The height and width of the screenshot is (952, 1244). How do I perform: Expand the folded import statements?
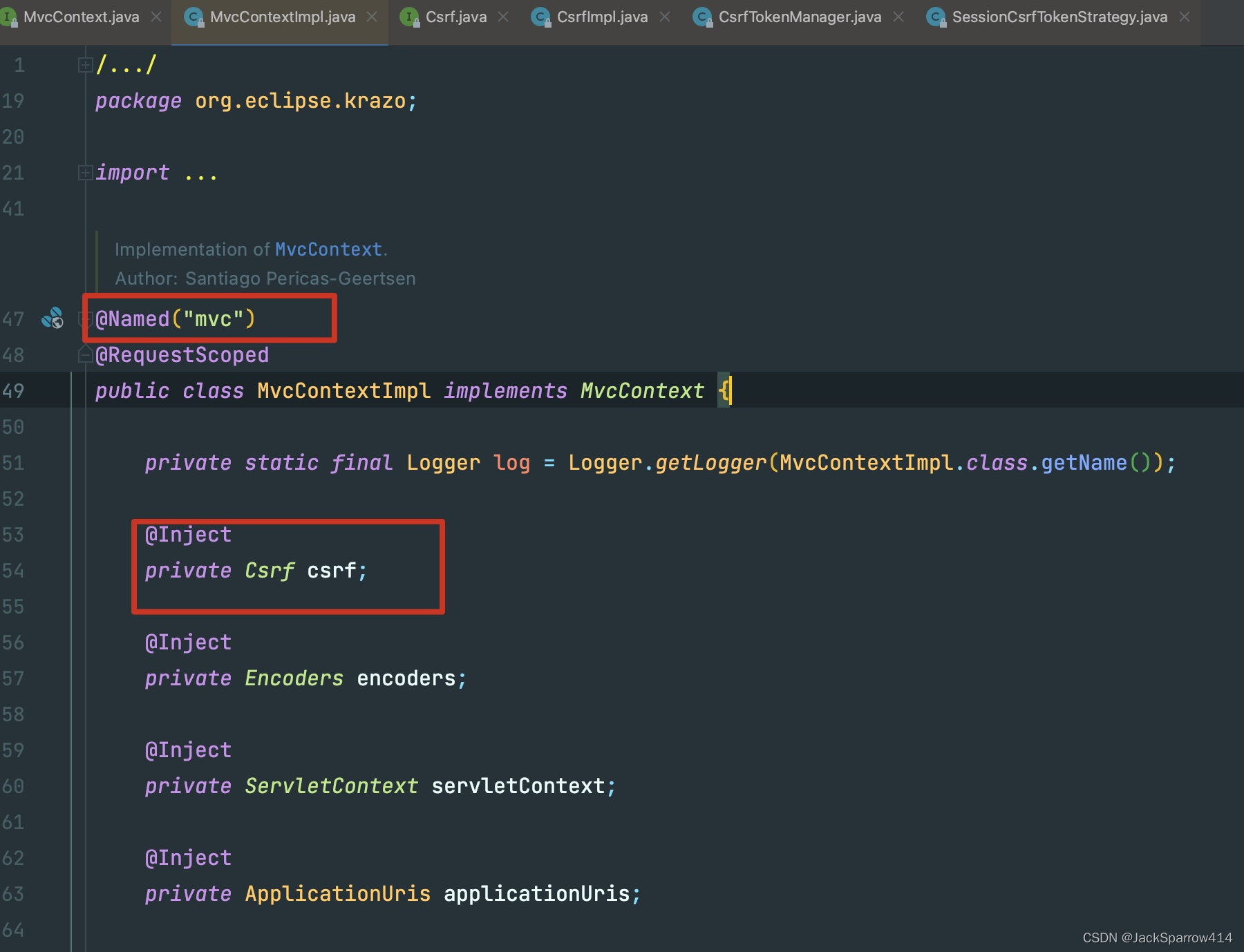(x=85, y=173)
